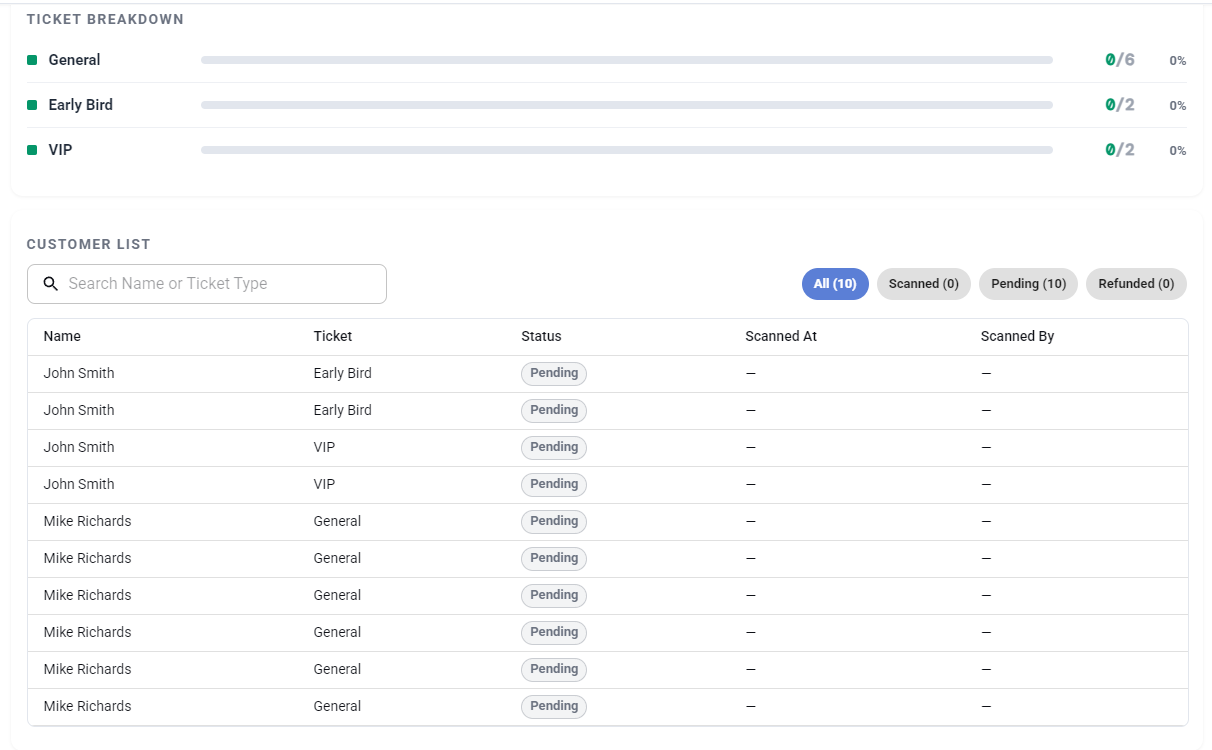Show the Pending (10) customers filter
The image size is (1212, 750).
tap(1028, 284)
